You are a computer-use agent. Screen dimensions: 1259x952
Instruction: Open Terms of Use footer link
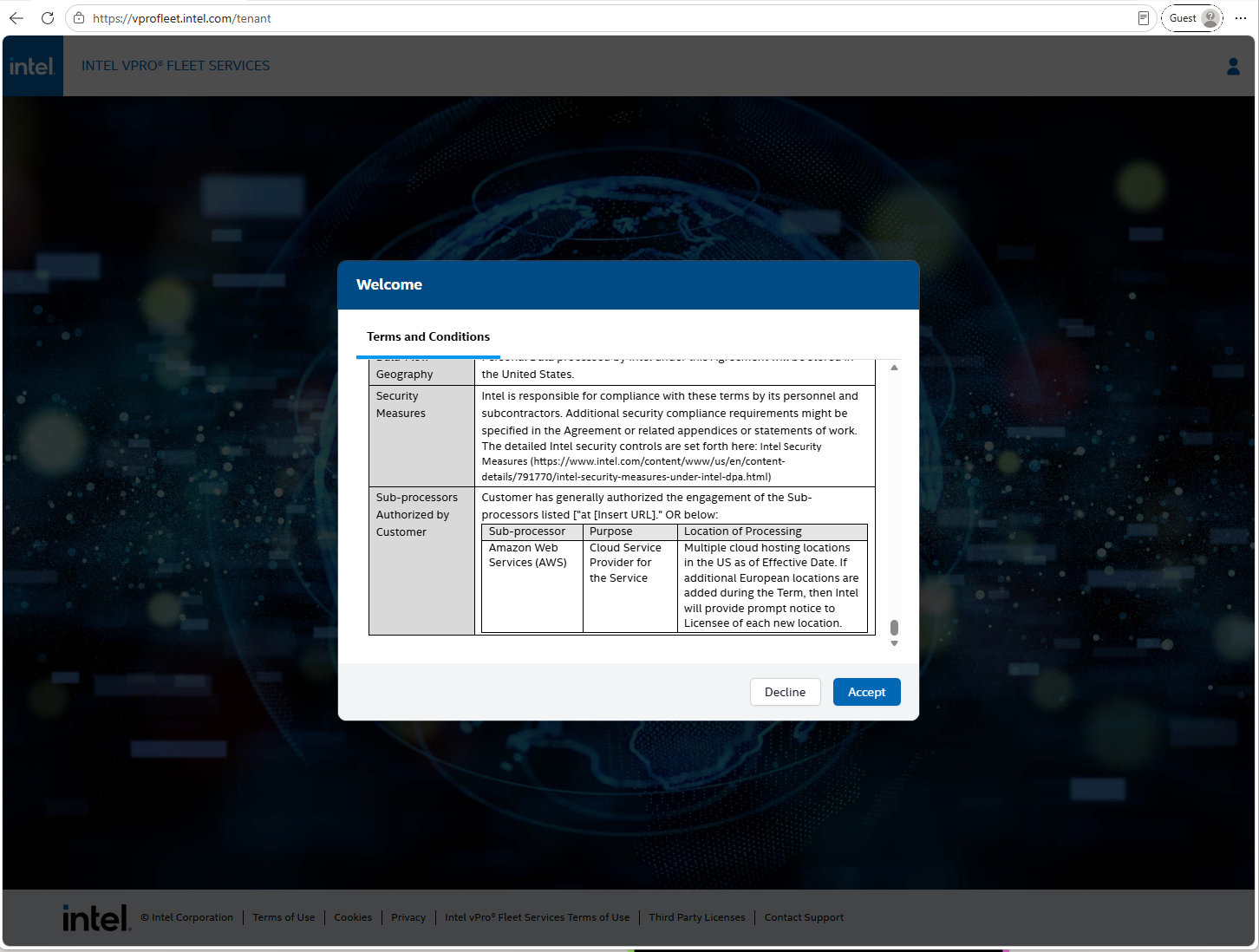point(284,917)
